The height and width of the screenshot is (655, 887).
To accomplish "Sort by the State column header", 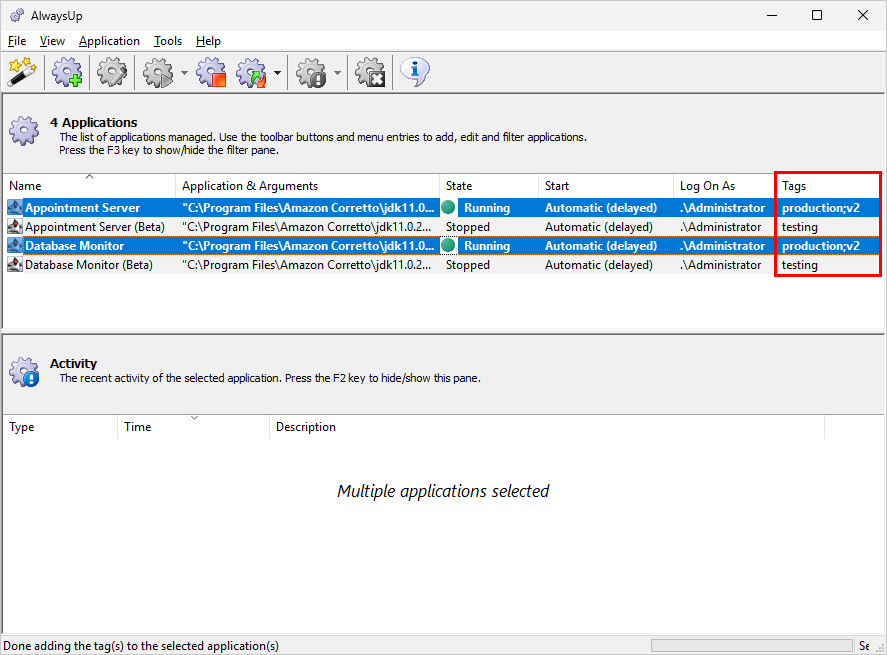I will click(489, 186).
